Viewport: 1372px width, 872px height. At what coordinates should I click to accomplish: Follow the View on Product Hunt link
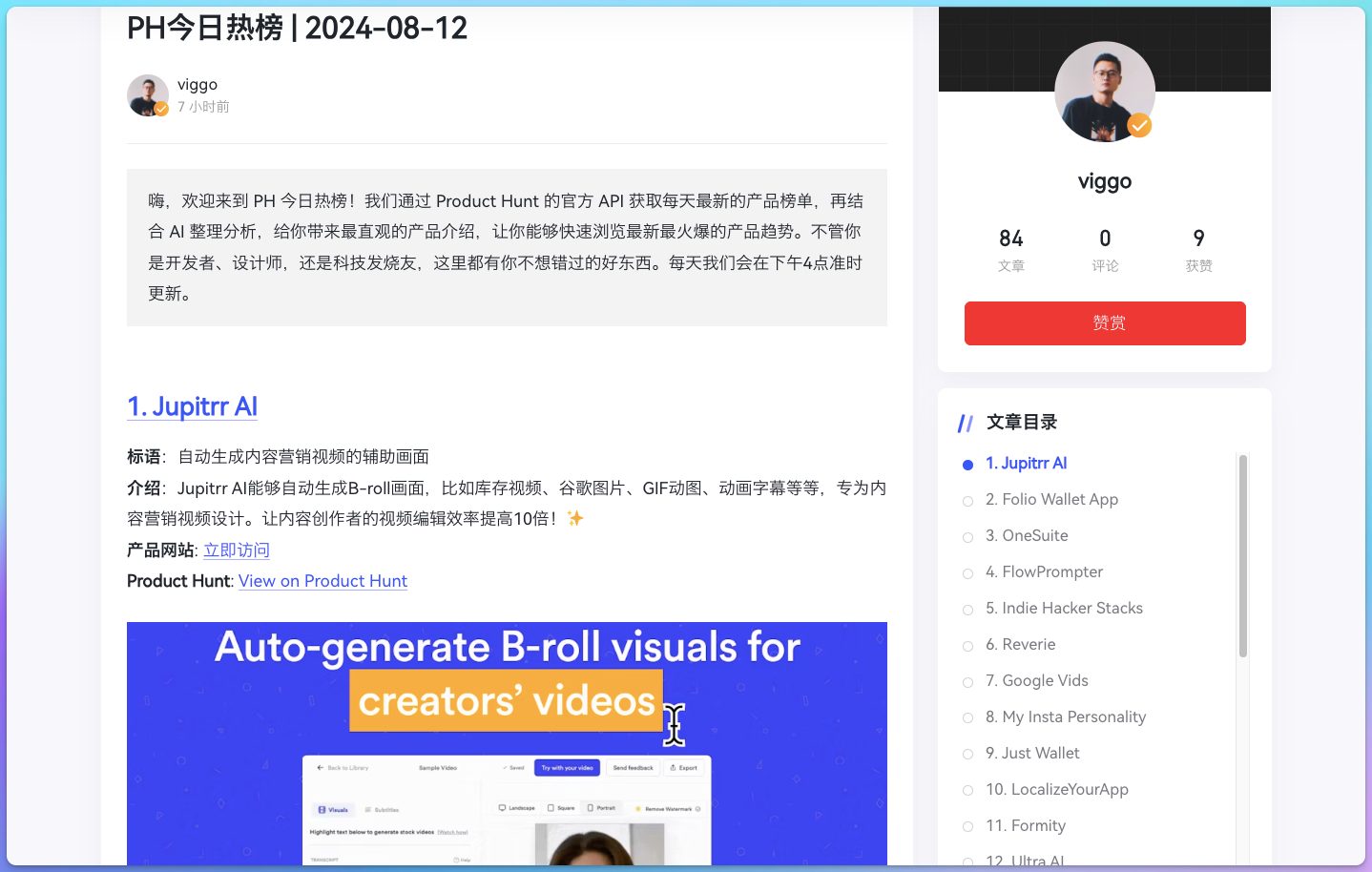pyautogui.click(x=322, y=581)
